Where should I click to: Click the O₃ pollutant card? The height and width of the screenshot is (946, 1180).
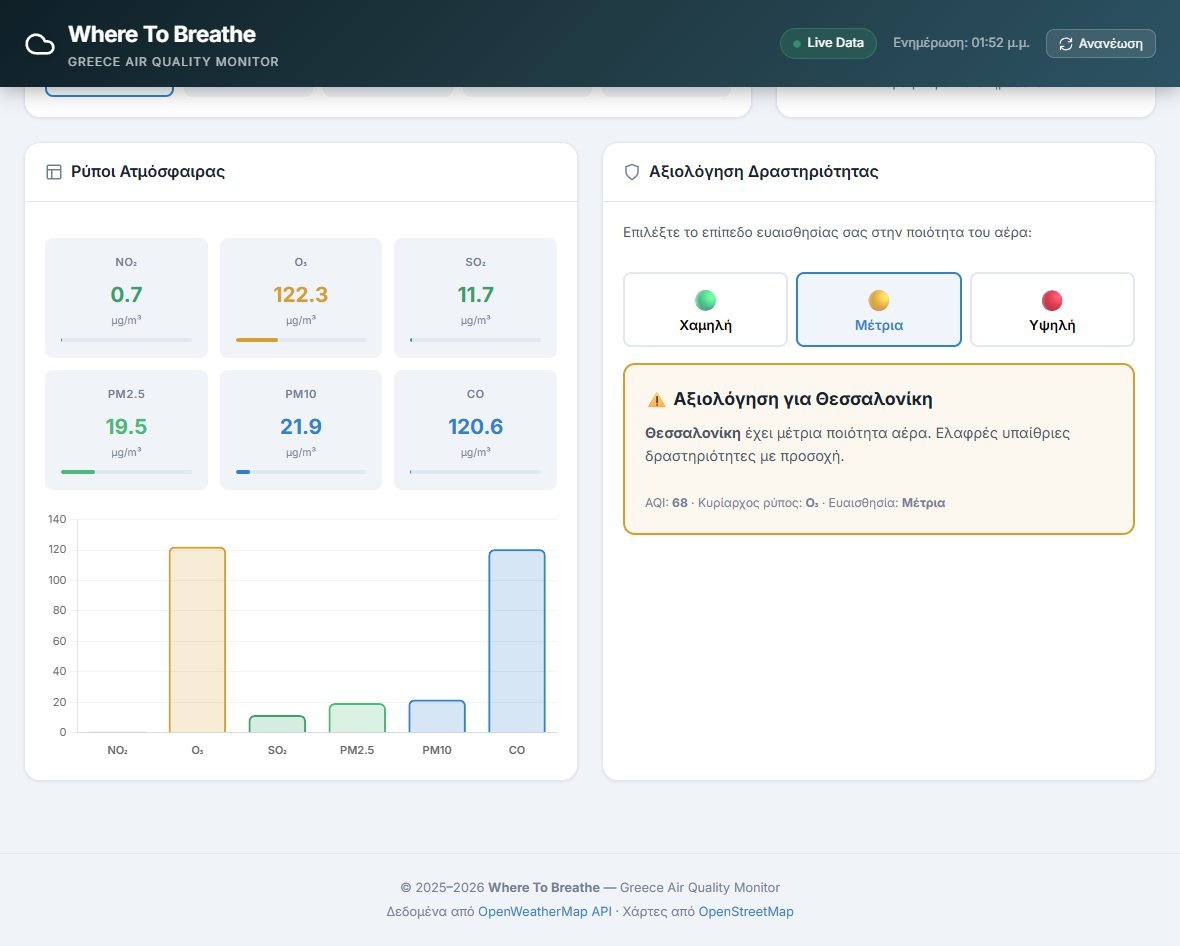(301, 298)
